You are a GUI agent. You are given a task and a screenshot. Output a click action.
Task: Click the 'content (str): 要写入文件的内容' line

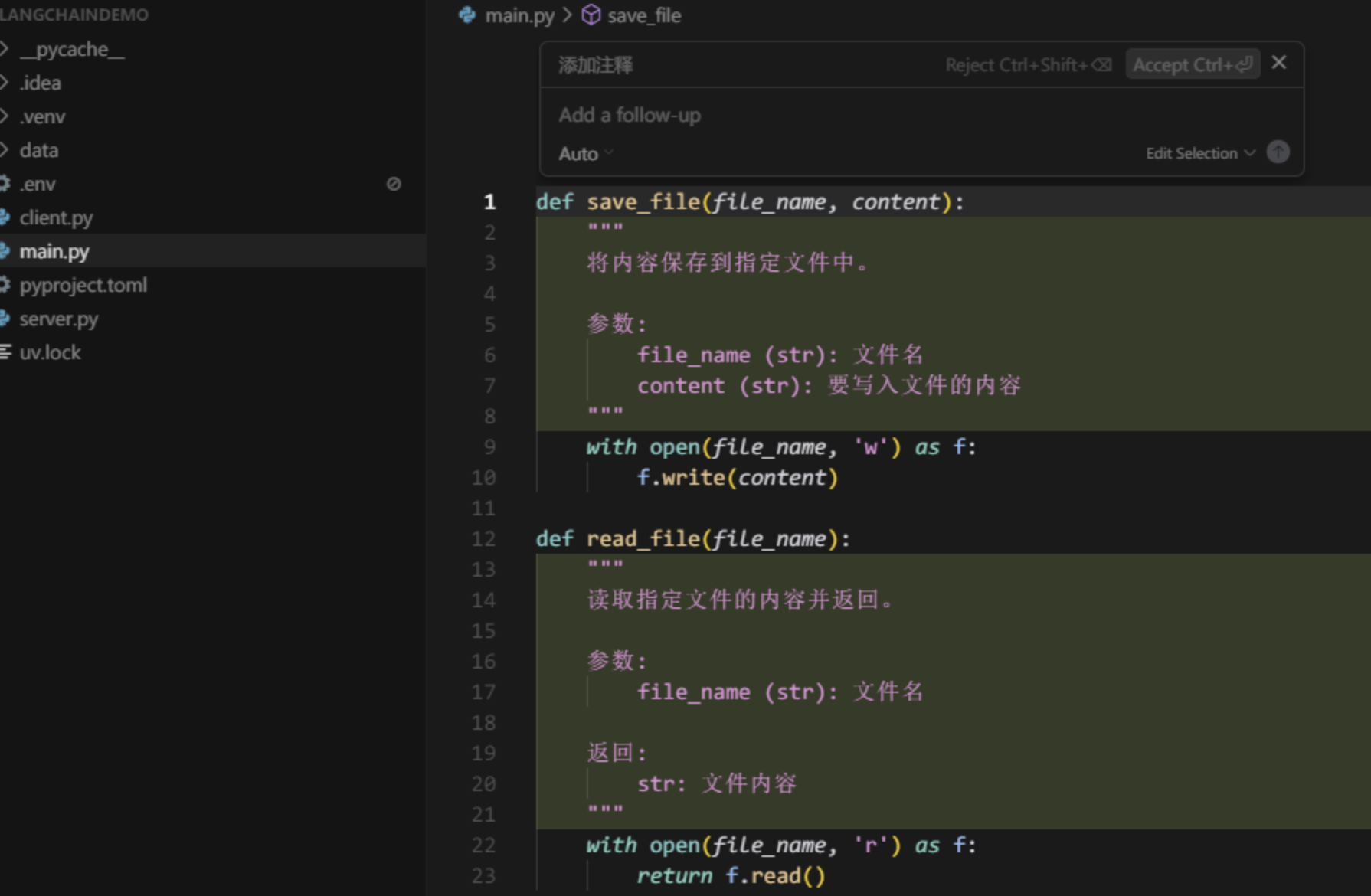click(829, 385)
